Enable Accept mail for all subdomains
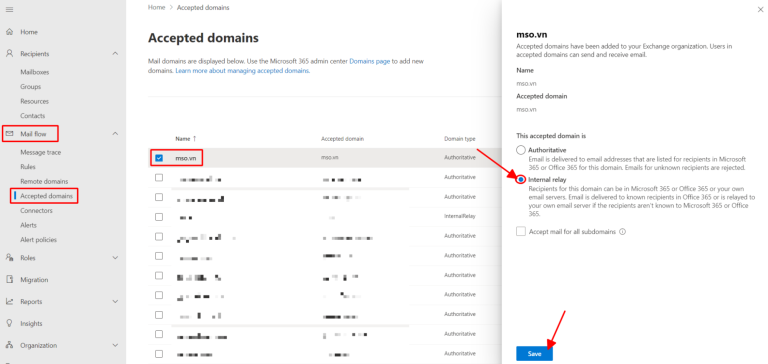 tap(521, 231)
